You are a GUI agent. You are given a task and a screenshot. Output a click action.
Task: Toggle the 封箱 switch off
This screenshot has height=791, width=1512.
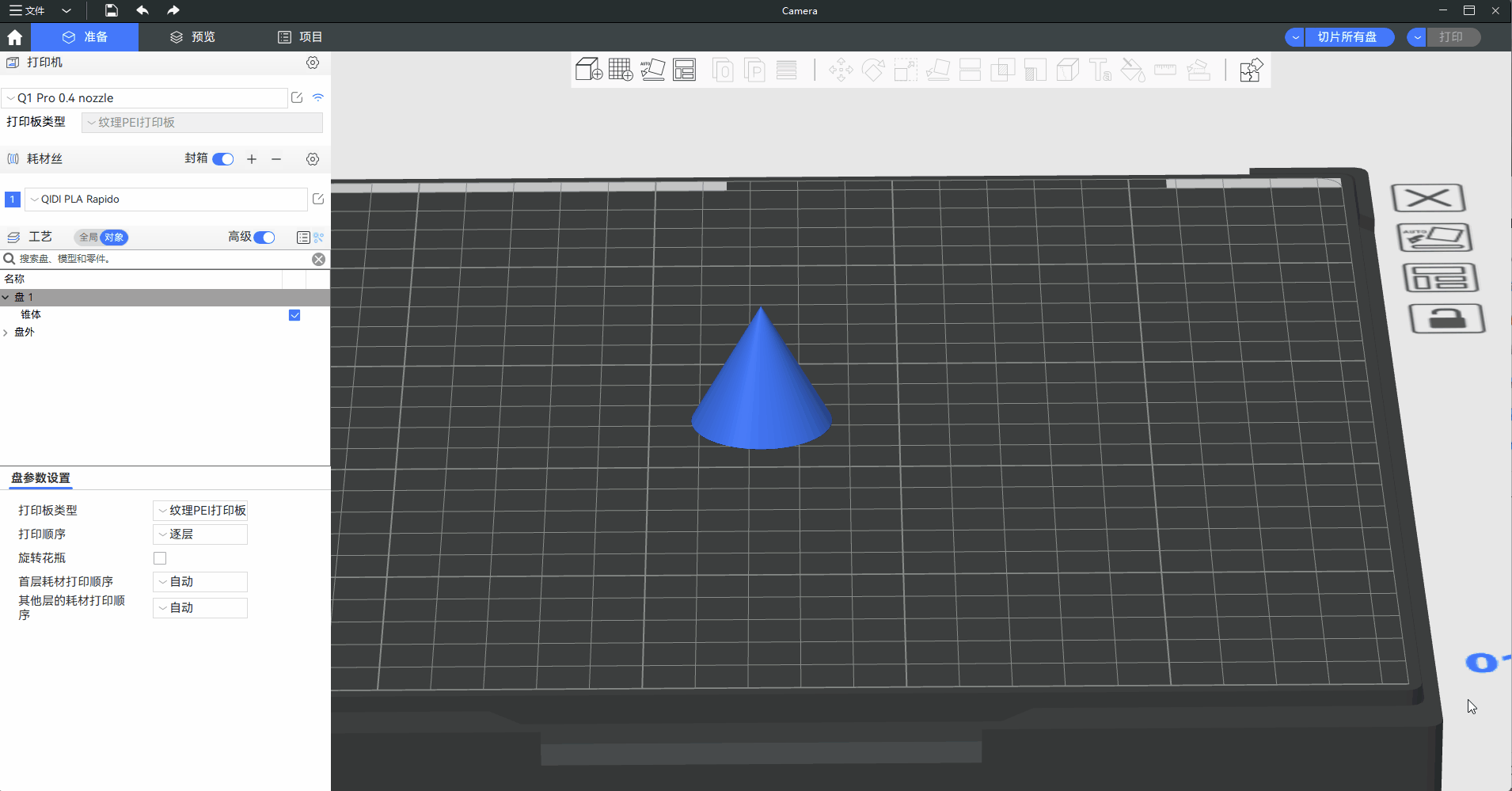223,159
